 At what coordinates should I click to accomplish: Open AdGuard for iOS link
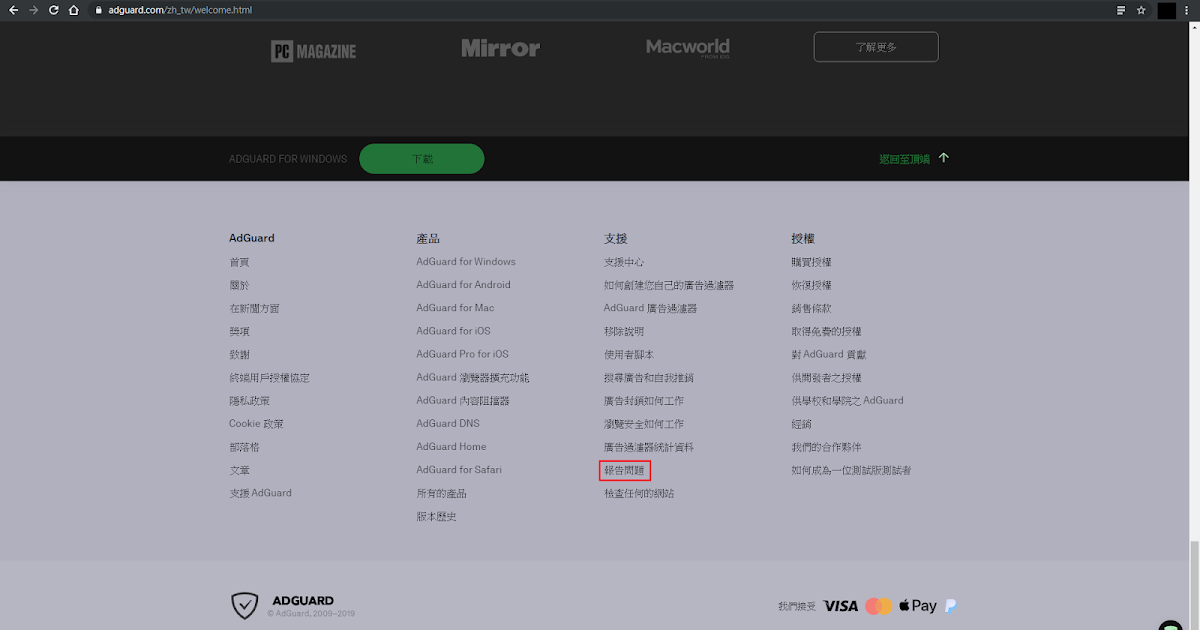click(x=453, y=331)
